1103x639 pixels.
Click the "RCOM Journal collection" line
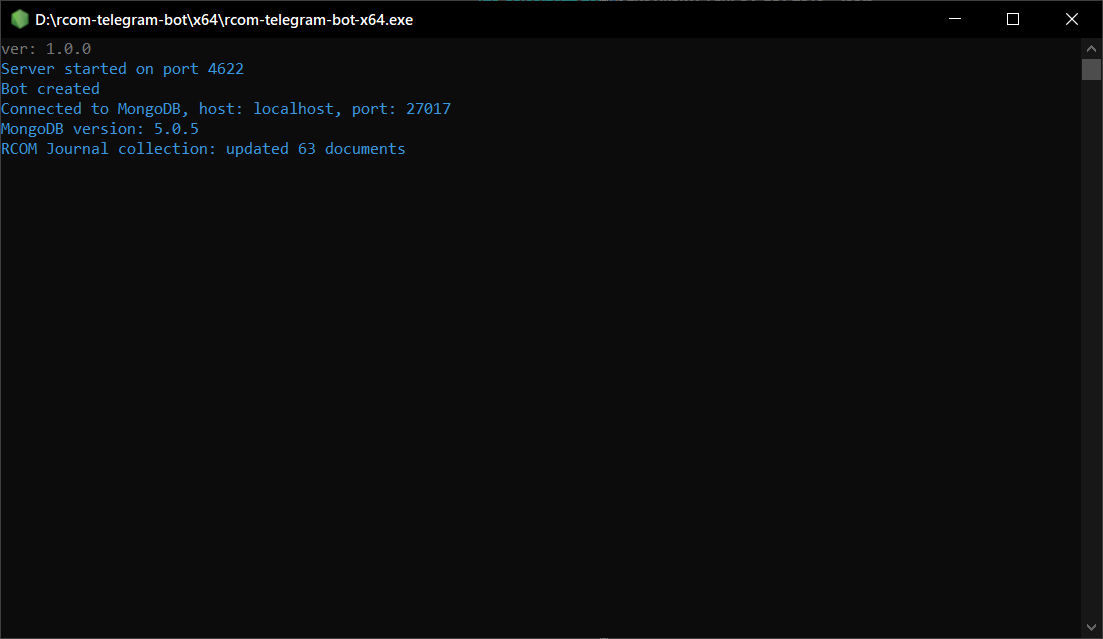(203, 148)
